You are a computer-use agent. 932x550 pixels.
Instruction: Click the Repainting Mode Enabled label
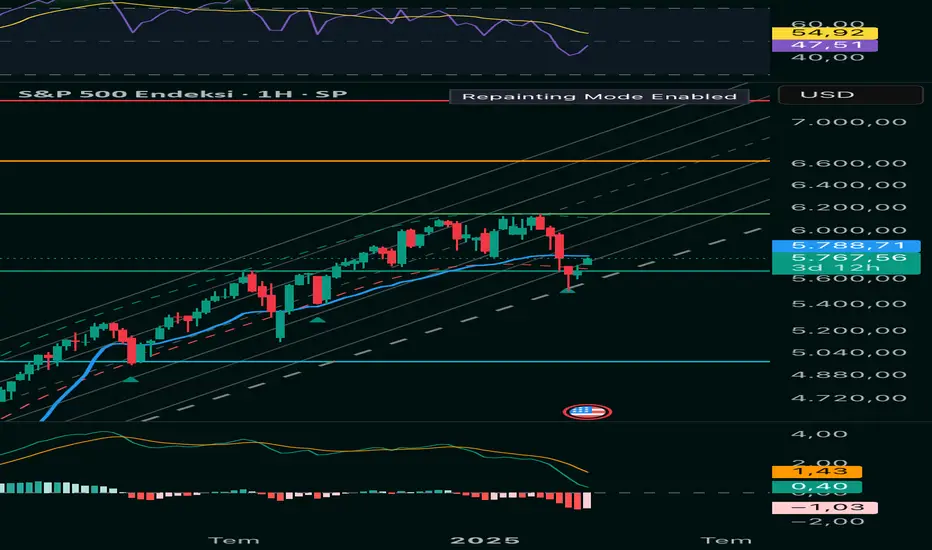click(599, 96)
